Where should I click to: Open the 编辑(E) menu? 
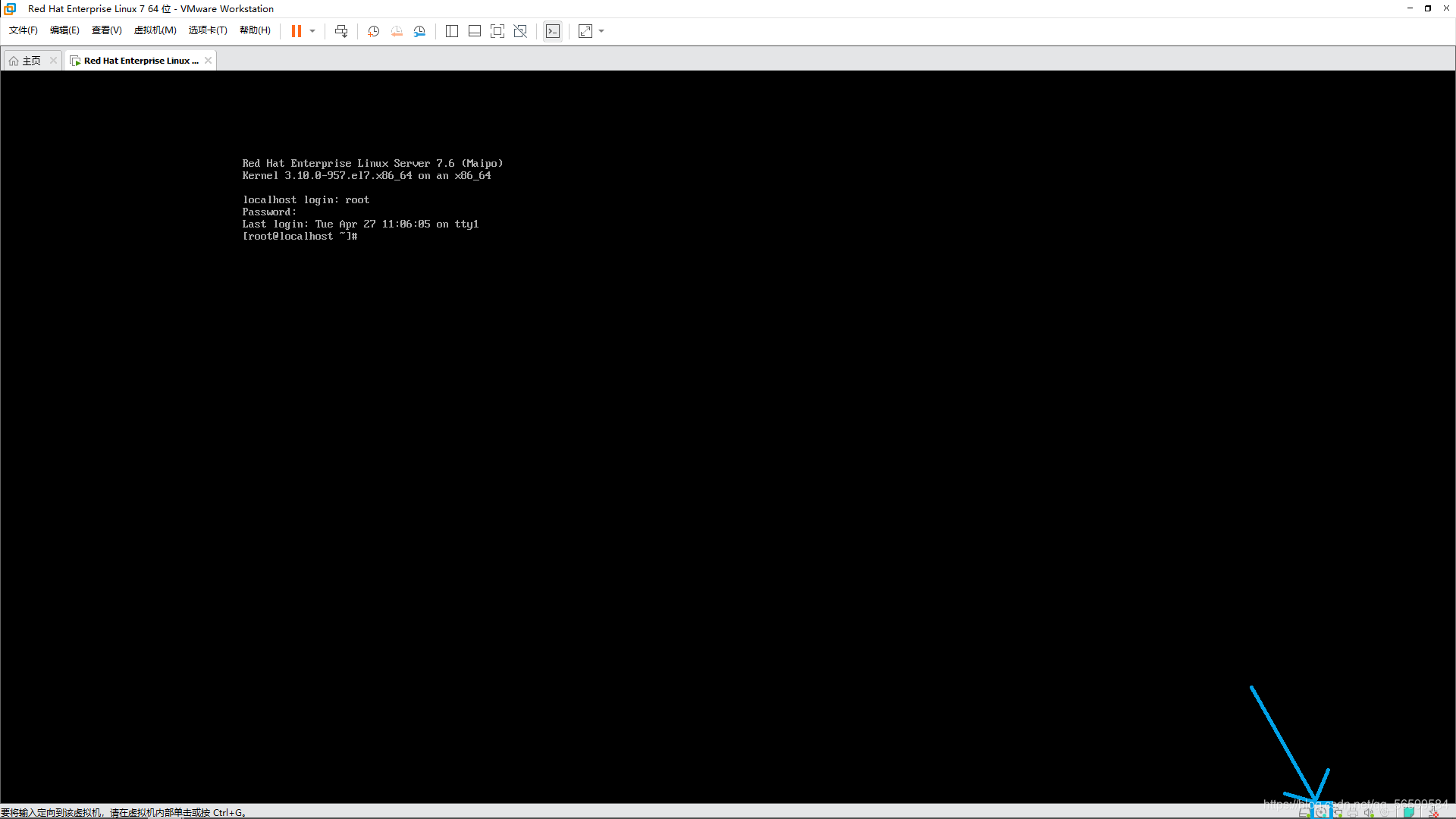click(x=64, y=30)
